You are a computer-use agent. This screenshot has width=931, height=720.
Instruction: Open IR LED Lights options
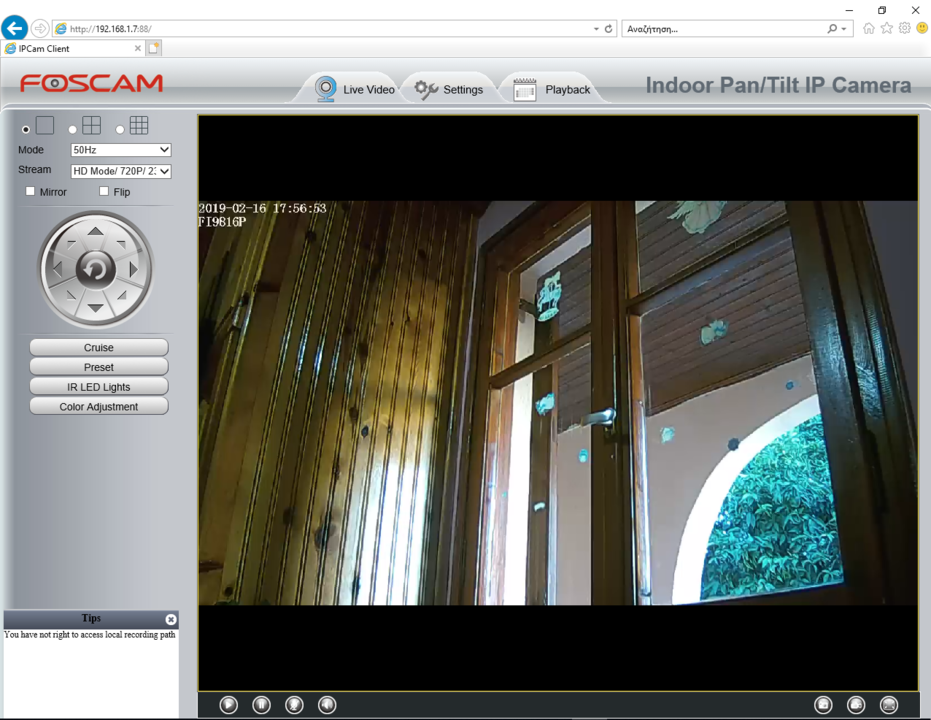tap(99, 386)
